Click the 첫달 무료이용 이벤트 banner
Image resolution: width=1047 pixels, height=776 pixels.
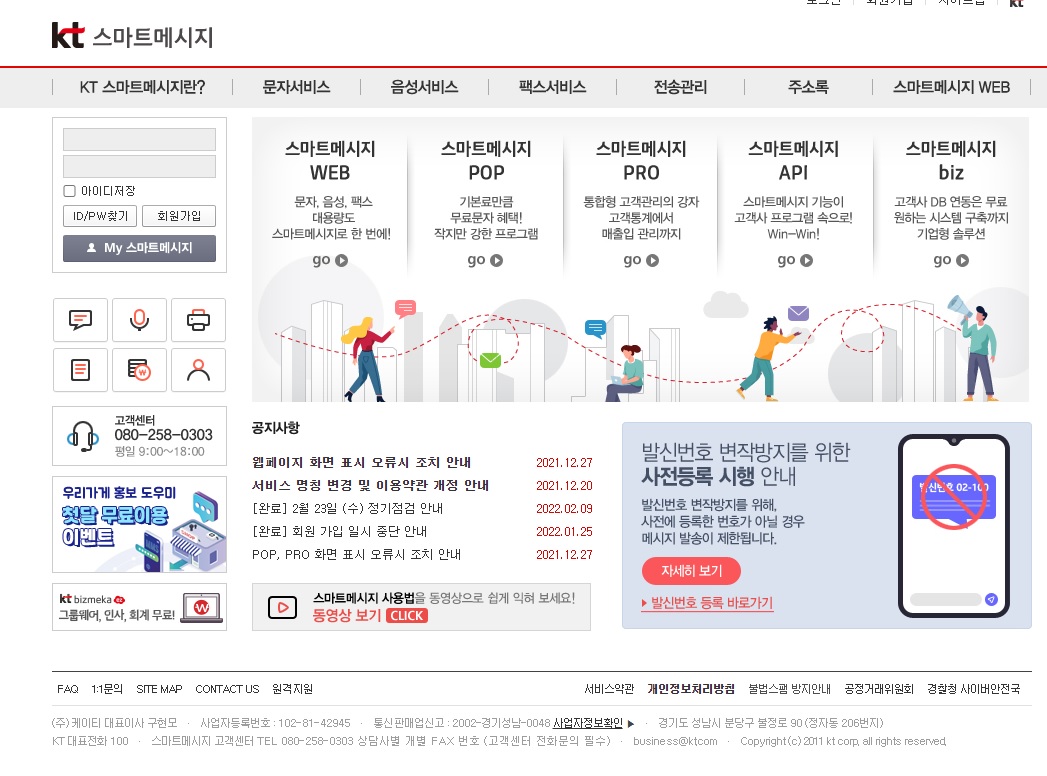(x=140, y=525)
